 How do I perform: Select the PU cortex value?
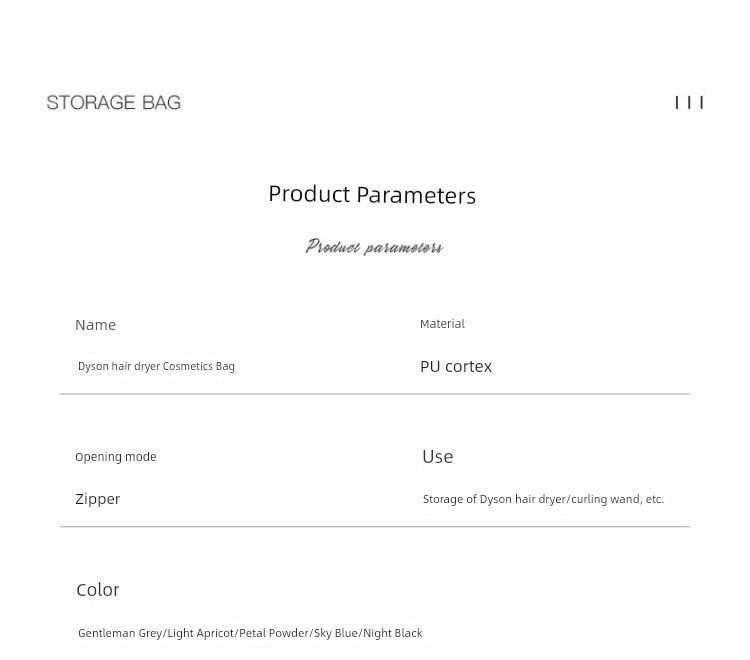(x=456, y=366)
